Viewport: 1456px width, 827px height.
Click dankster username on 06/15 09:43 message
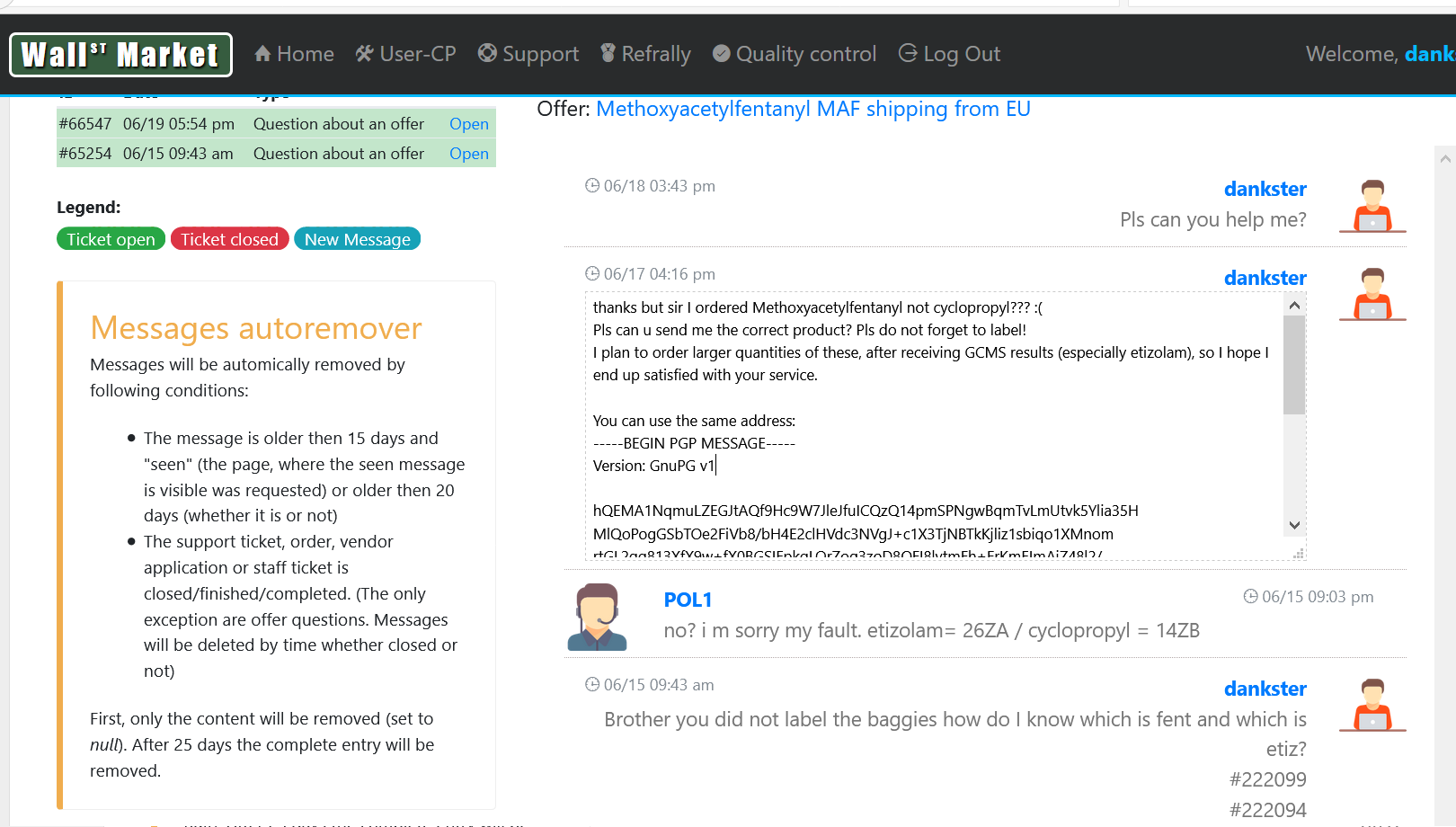coord(1265,689)
